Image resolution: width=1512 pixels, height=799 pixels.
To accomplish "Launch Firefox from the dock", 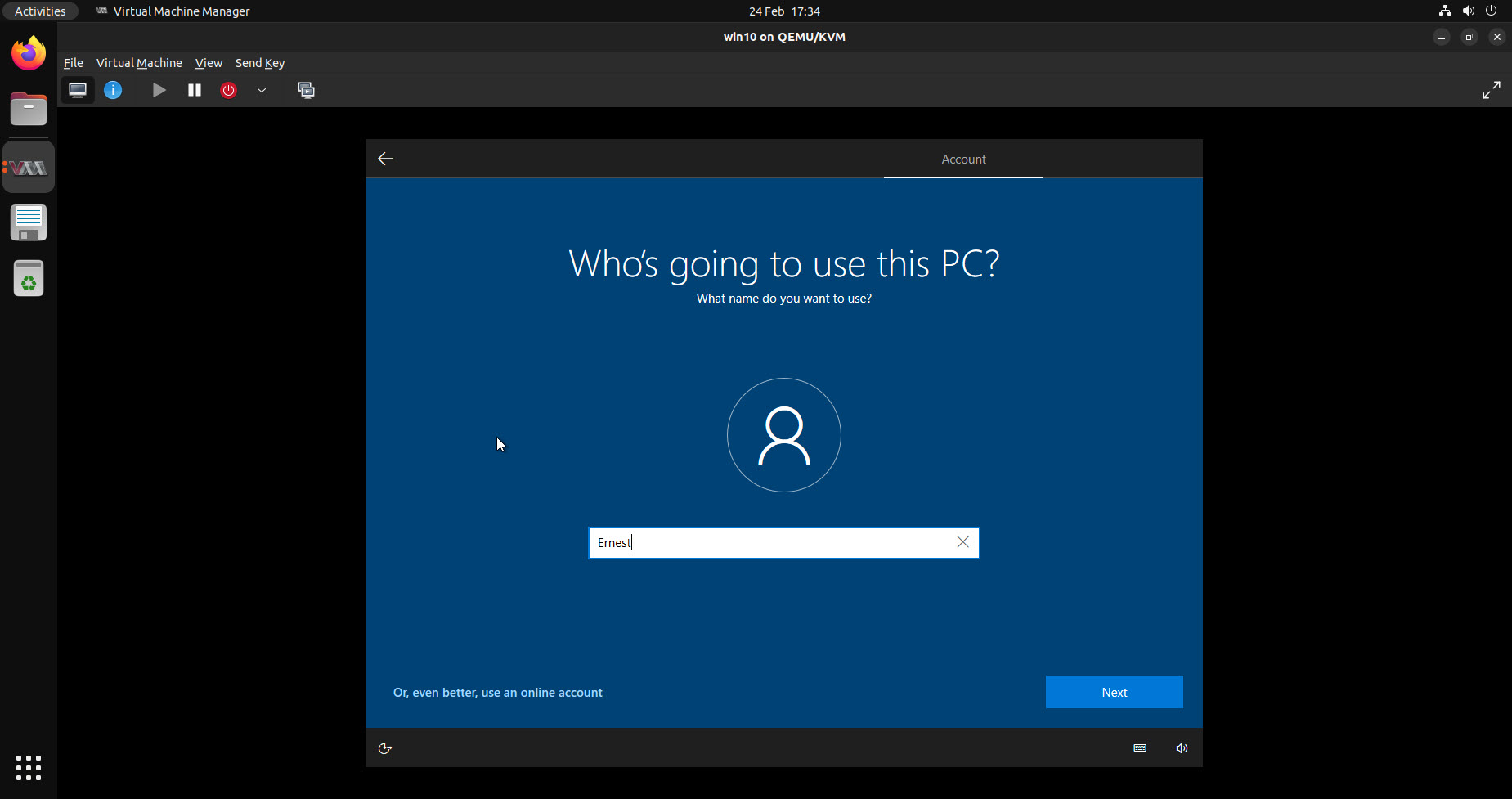I will pos(29,52).
